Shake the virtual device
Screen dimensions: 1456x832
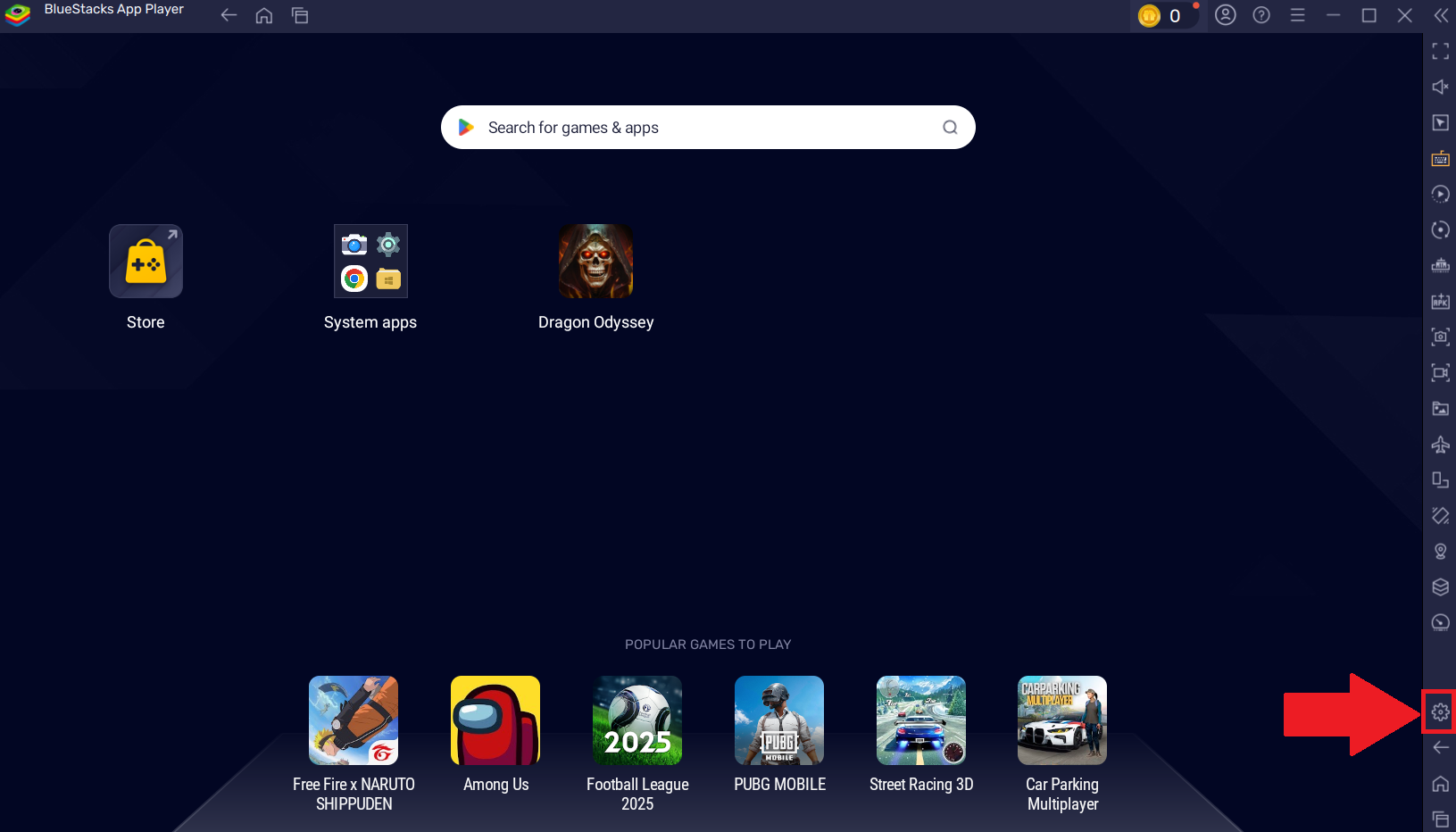tap(1440, 515)
